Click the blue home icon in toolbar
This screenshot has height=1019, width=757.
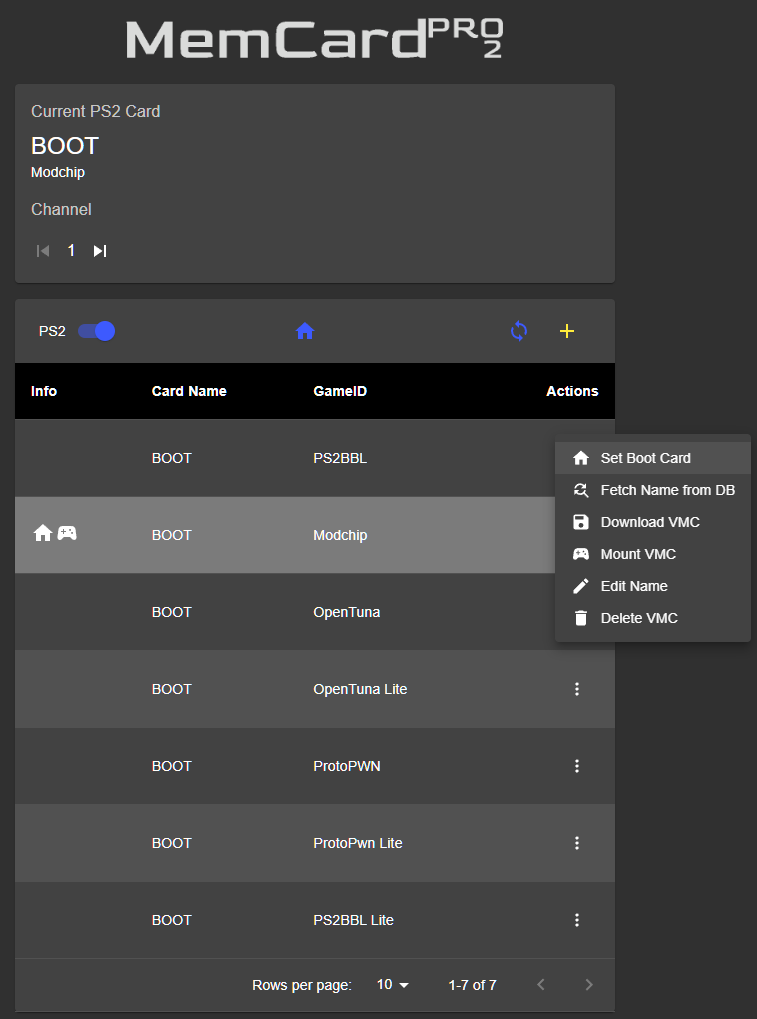(x=306, y=331)
